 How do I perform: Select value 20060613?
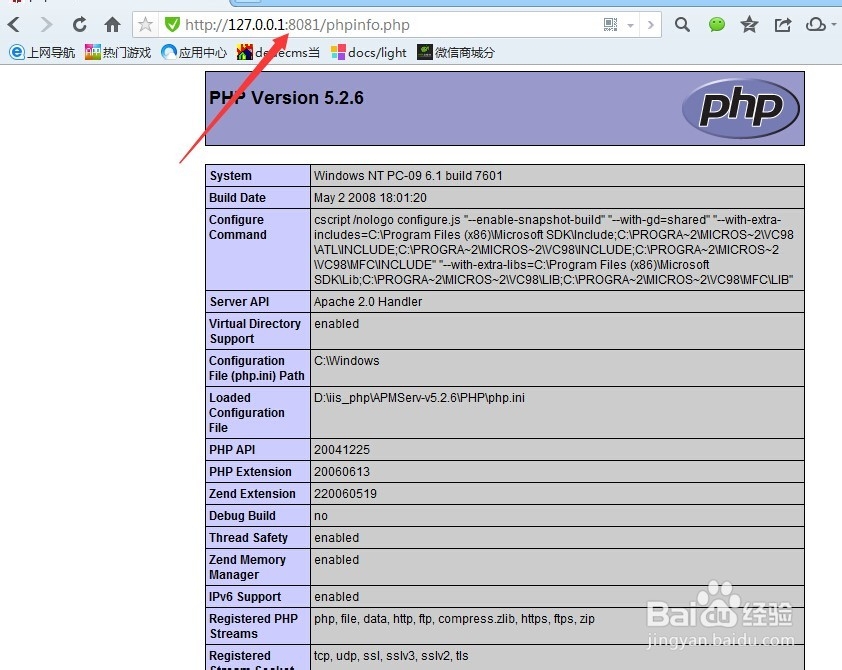click(342, 472)
